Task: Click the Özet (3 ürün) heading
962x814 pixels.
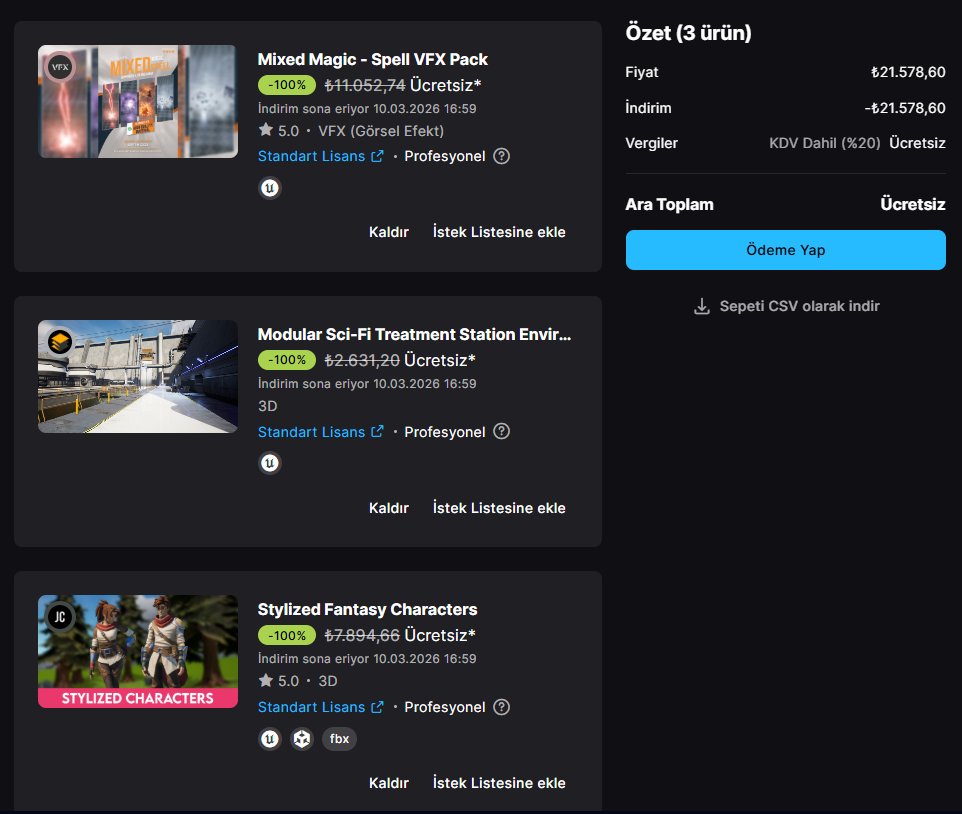Action: (688, 33)
